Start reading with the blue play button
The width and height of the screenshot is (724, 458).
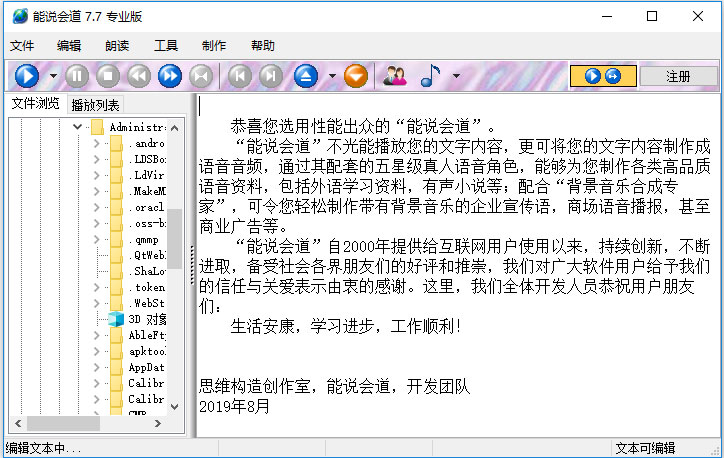point(27,76)
